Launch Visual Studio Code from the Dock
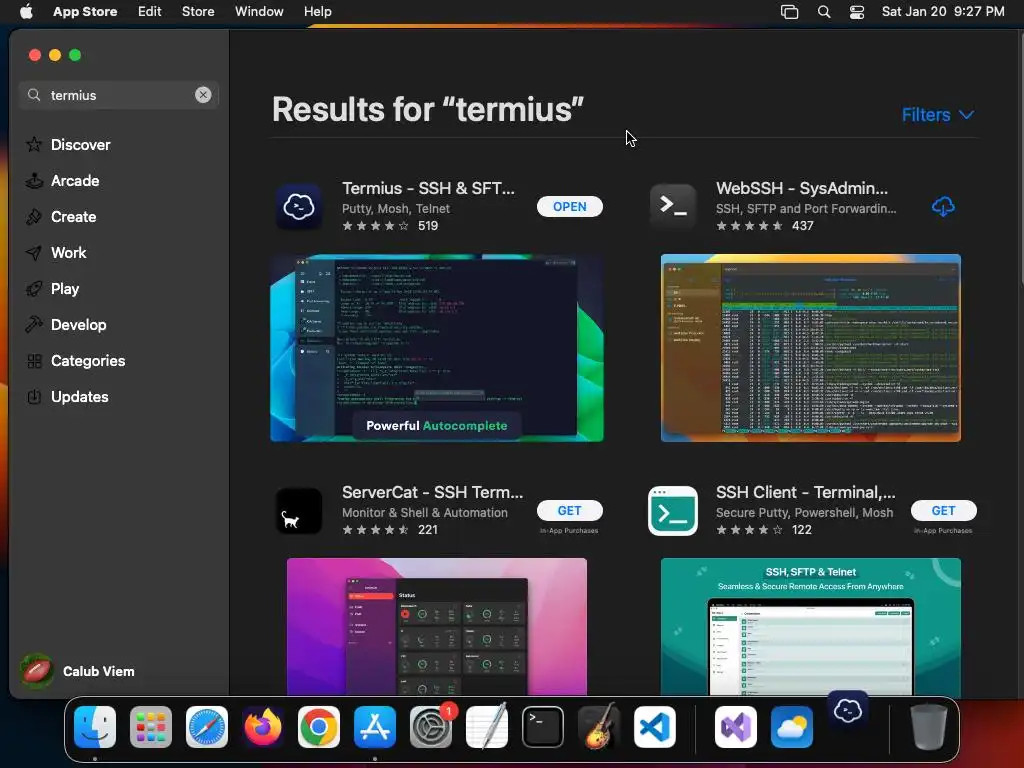The width and height of the screenshot is (1024, 768). click(655, 727)
